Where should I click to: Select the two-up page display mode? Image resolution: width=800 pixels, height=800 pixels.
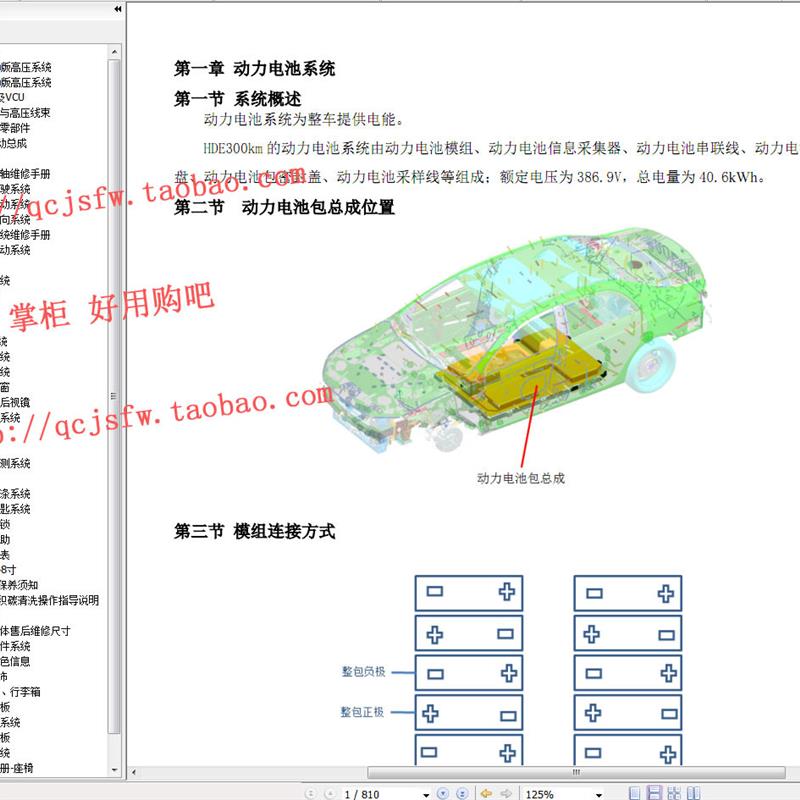point(674,790)
